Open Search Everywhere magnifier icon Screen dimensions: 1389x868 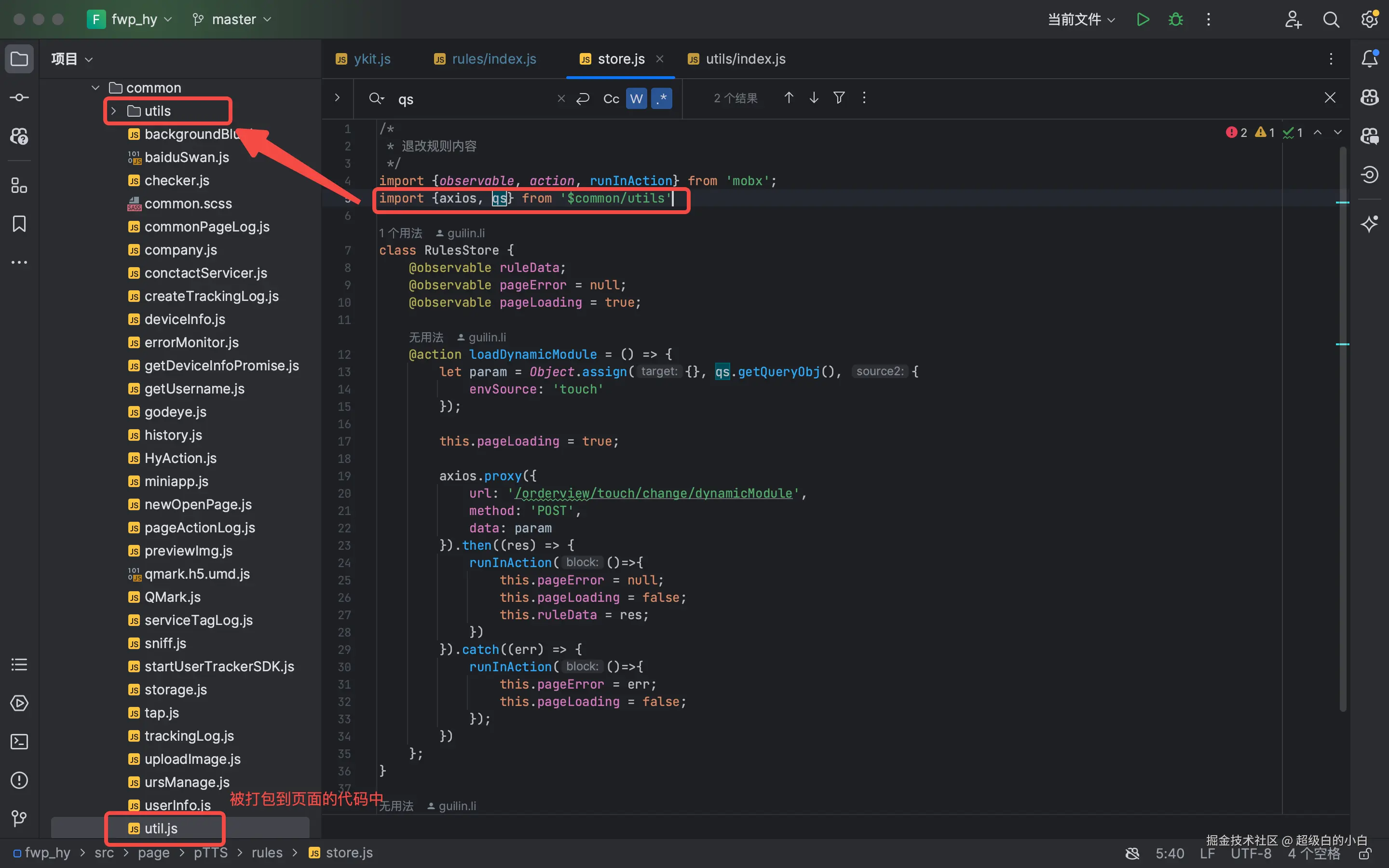click(x=1331, y=19)
